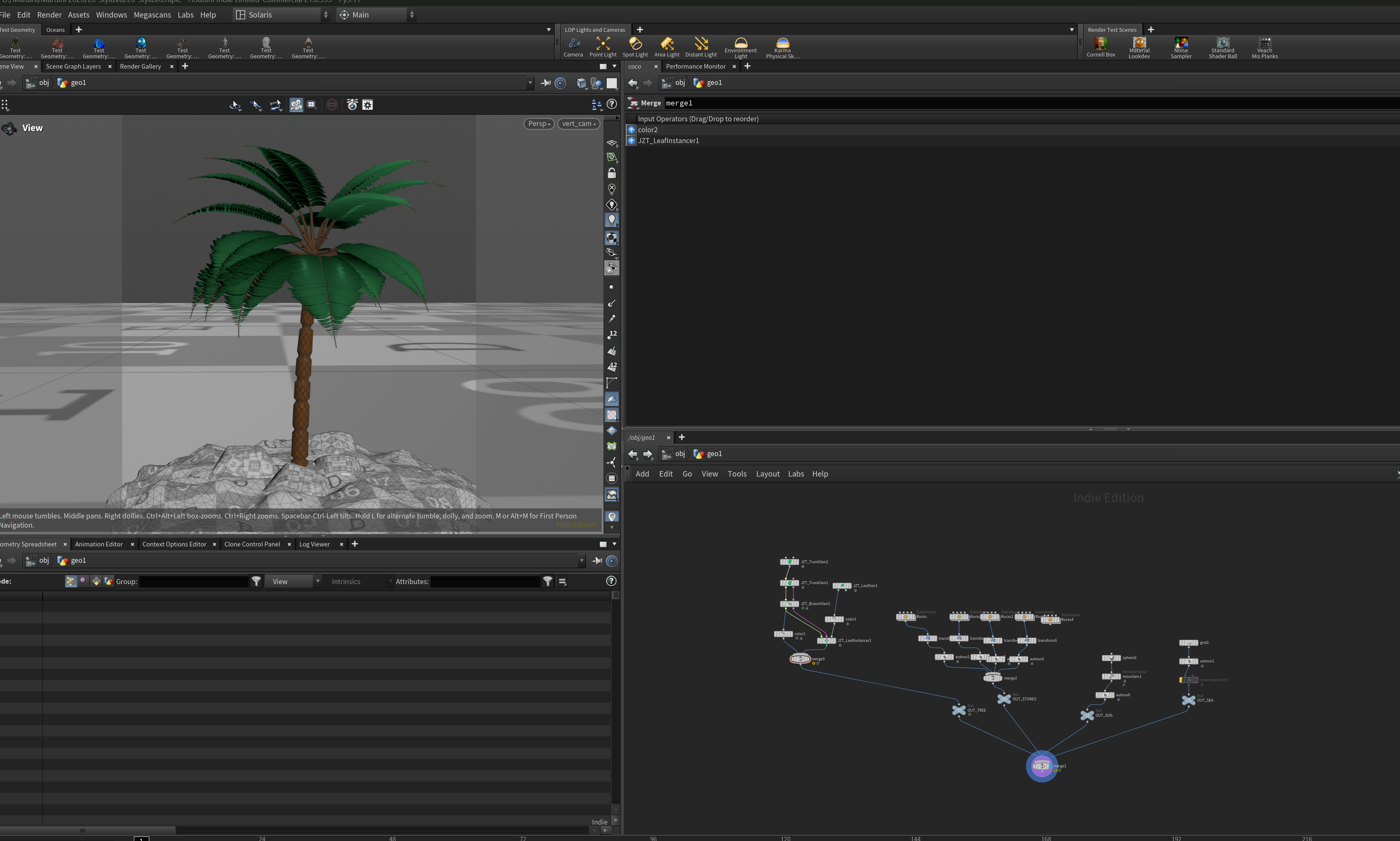1400x841 pixels.
Task: Open the Intrinsics dropdown
Action: (360, 582)
